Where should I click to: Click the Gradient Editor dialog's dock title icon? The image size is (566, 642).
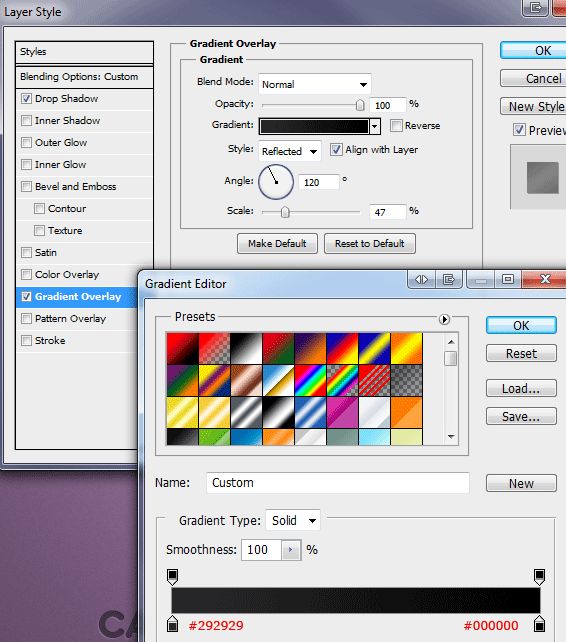coord(449,279)
